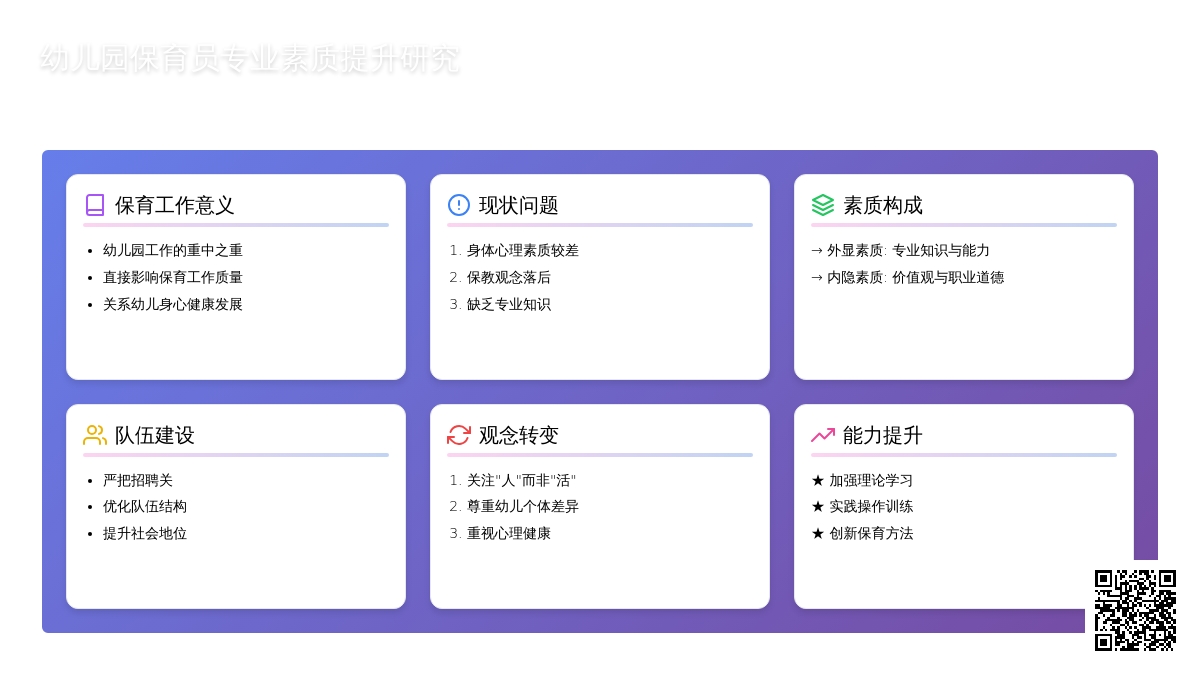This screenshot has height=675, width=1200.
Task: Click the bullet 优化队伍结构
Action: coord(145,506)
